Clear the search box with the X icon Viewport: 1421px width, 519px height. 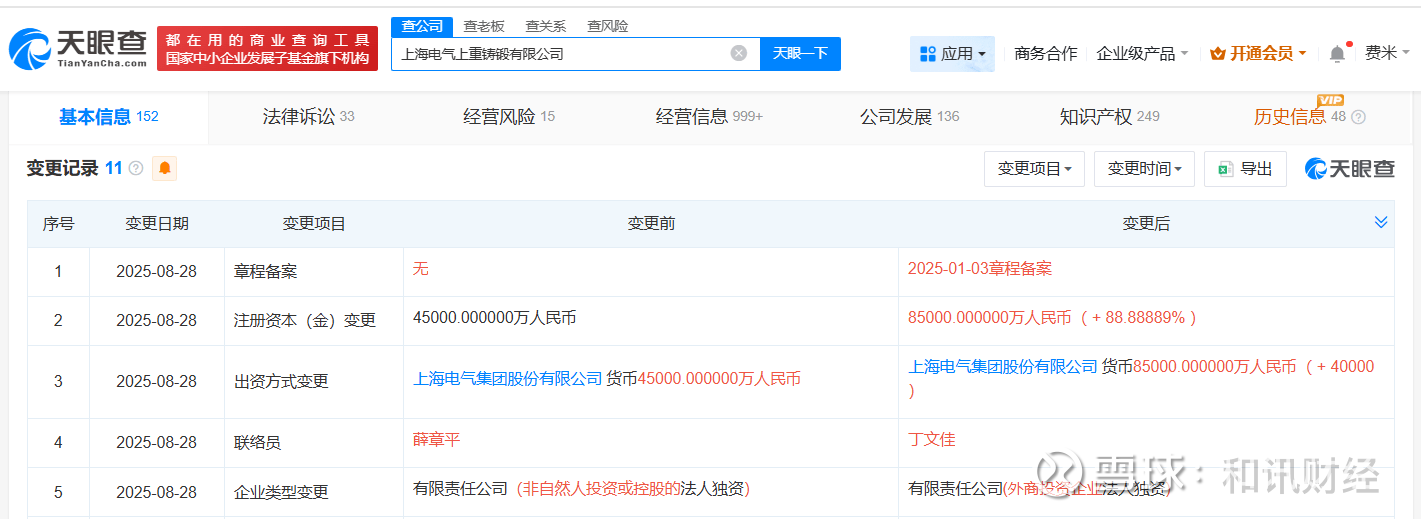pos(738,54)
